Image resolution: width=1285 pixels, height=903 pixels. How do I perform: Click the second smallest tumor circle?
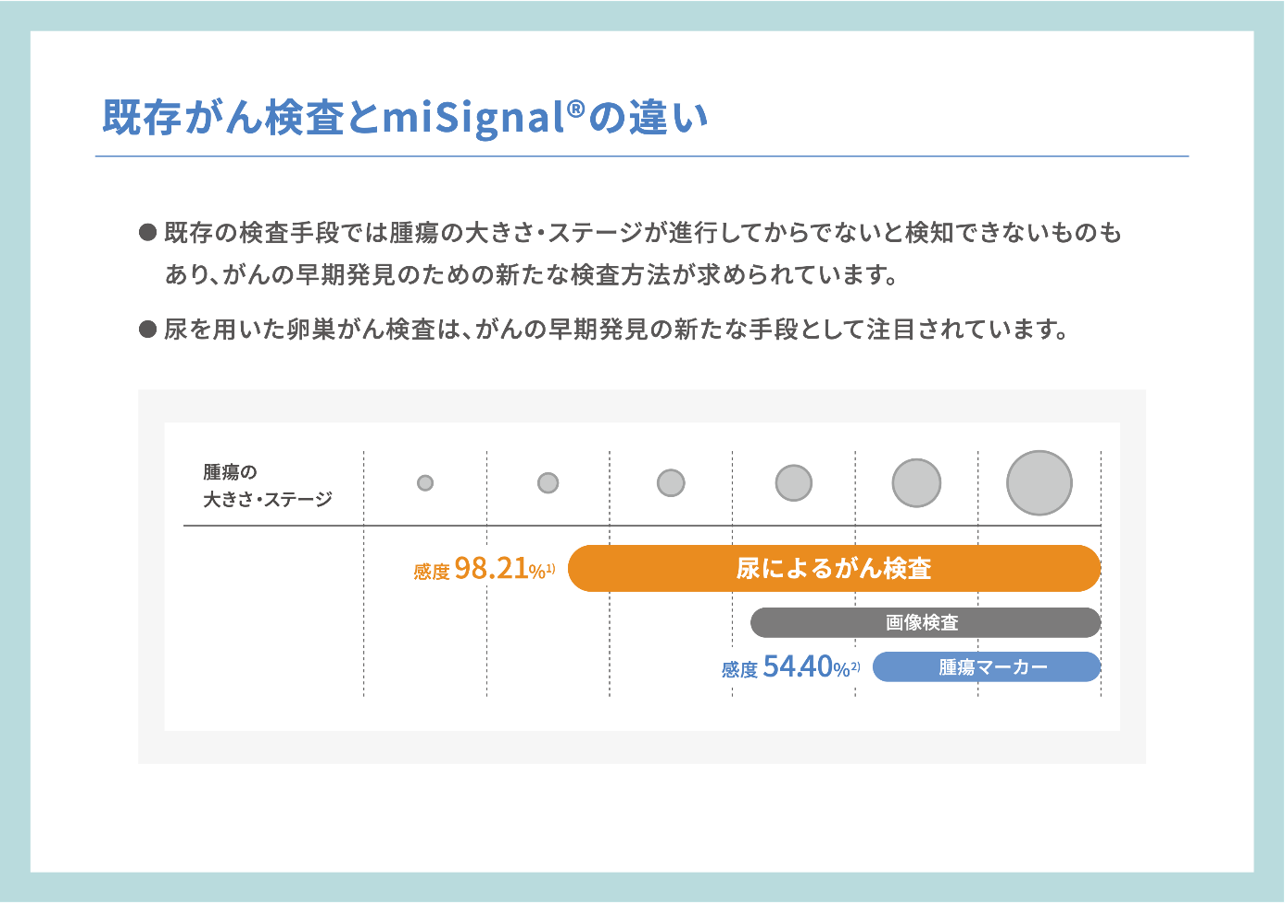[548, 483]
